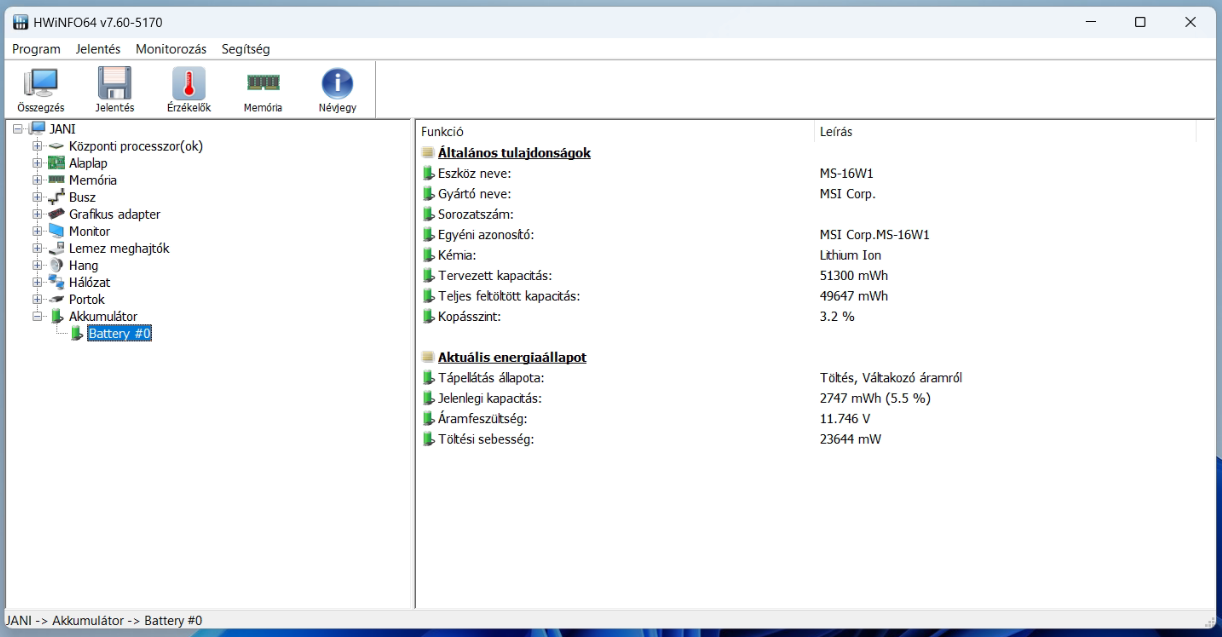Viewport: 1222px width, 637px height.
Task: Click the Leírás column header
Action: [x=1004, y=131]
